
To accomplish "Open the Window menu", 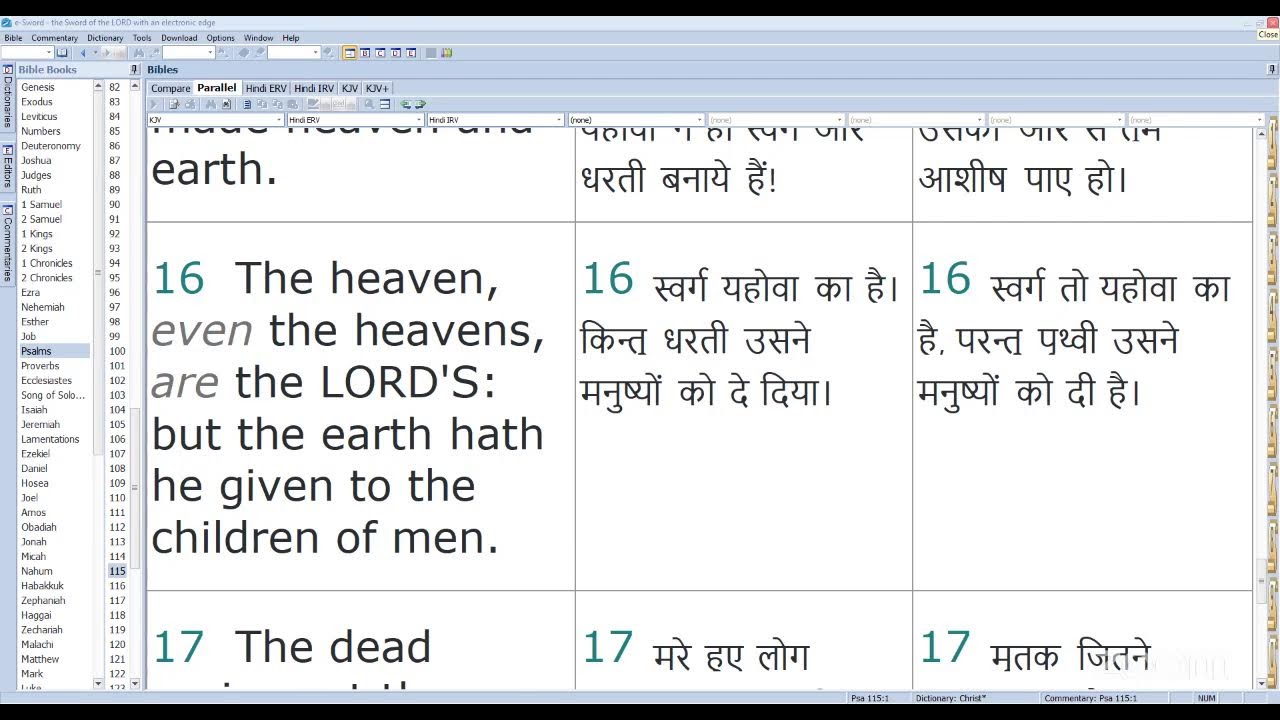I will point(258,38).
